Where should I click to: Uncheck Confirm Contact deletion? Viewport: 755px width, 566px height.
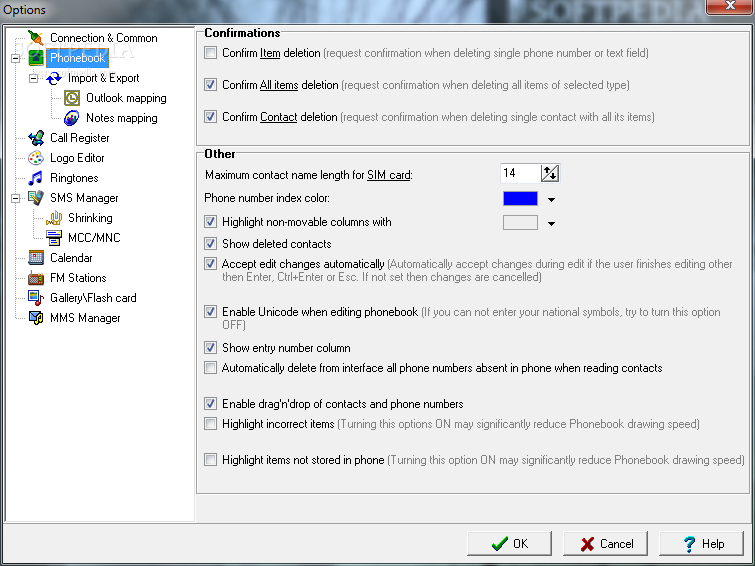click(210, 117)
